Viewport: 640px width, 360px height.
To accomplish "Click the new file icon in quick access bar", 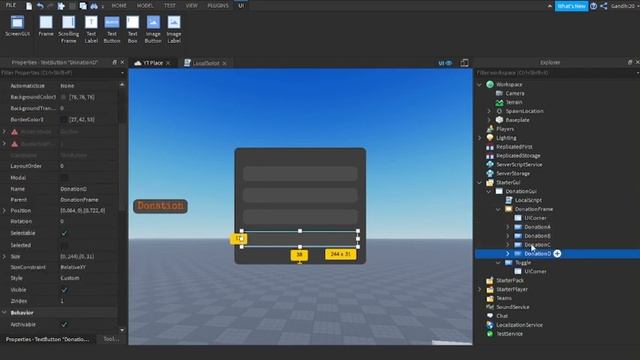I will pyautogui.click(x=29, y=6).
